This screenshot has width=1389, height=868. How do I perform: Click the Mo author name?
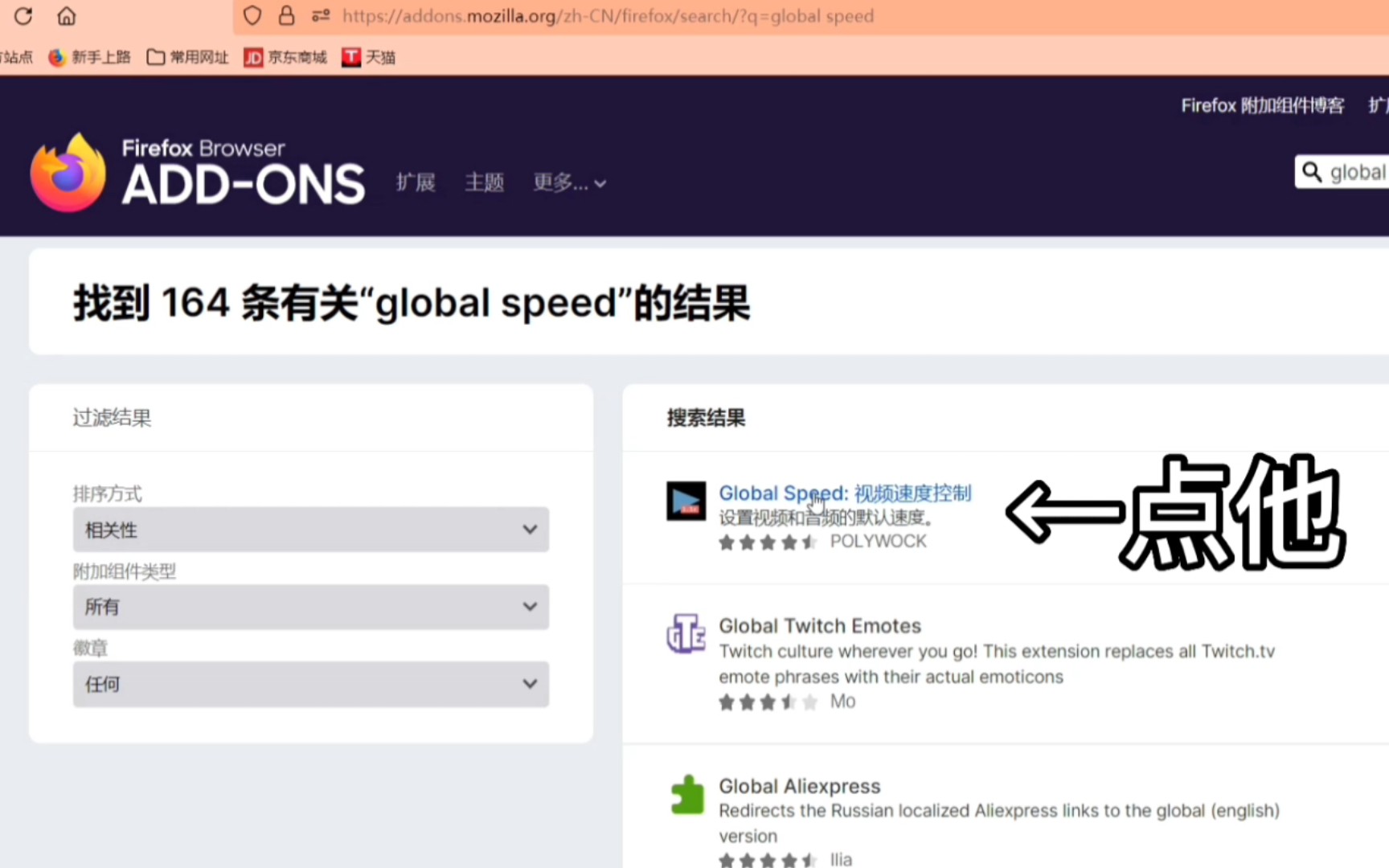click(x=842, y=702)
